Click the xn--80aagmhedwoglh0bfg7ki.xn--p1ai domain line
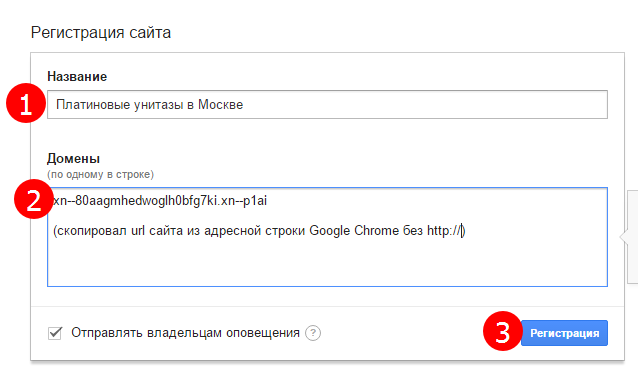 (160, 201)
